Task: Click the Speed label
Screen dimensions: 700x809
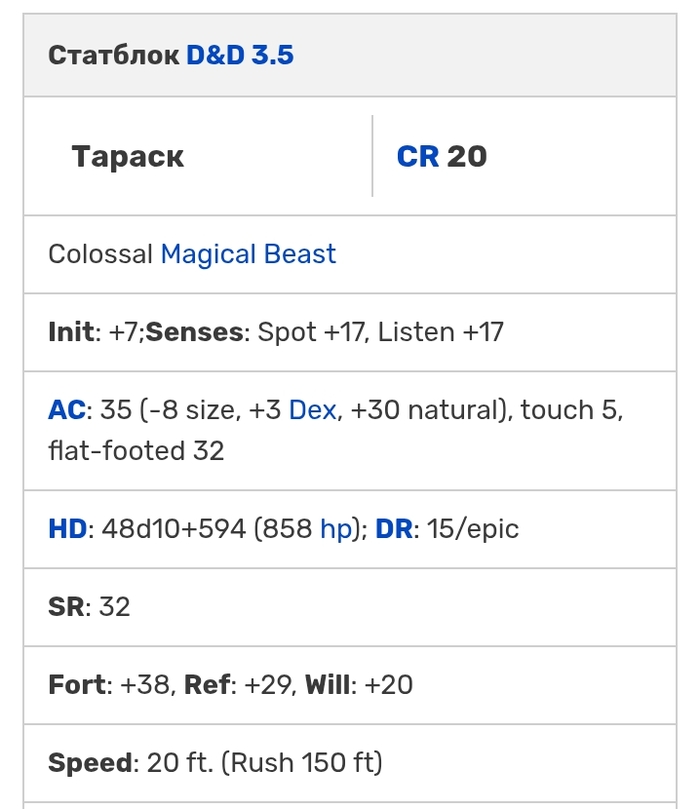Action: [x=89, y=763]
